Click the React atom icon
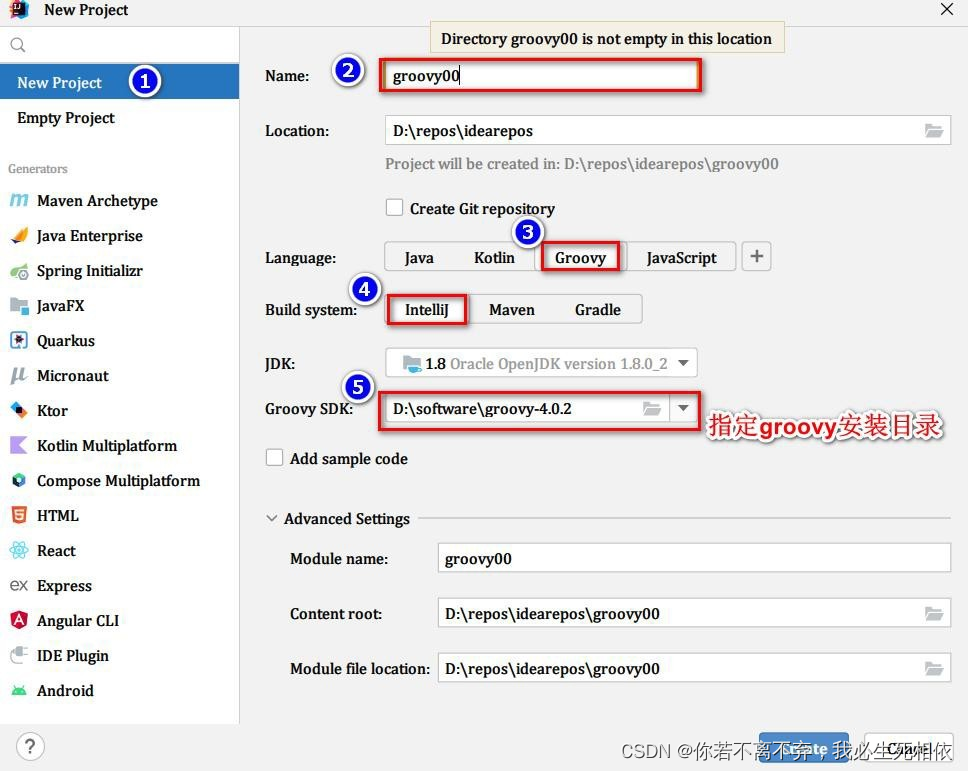The image size is (968, 771). pyautogui.click(x=19, y=550)
